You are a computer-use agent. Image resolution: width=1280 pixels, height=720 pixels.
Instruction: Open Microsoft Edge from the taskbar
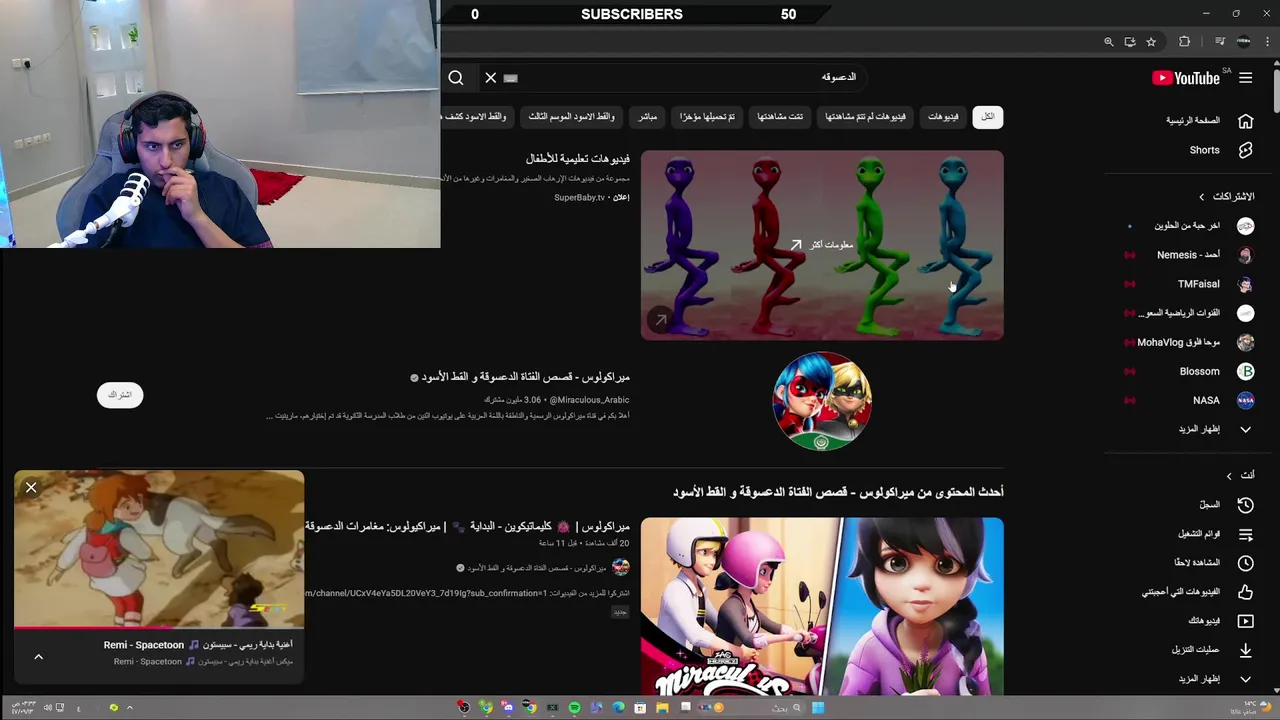pyautogui.click(x=618, y=708)
